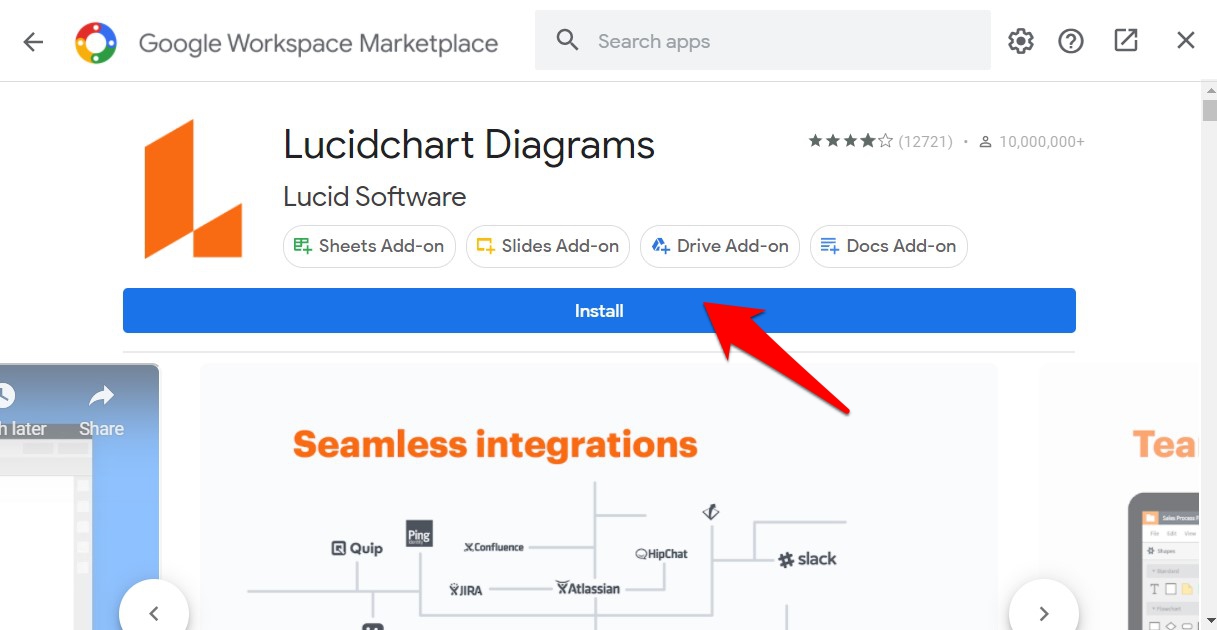
Task: Select the Docs Add-on chip
Action: click(888, 246)
